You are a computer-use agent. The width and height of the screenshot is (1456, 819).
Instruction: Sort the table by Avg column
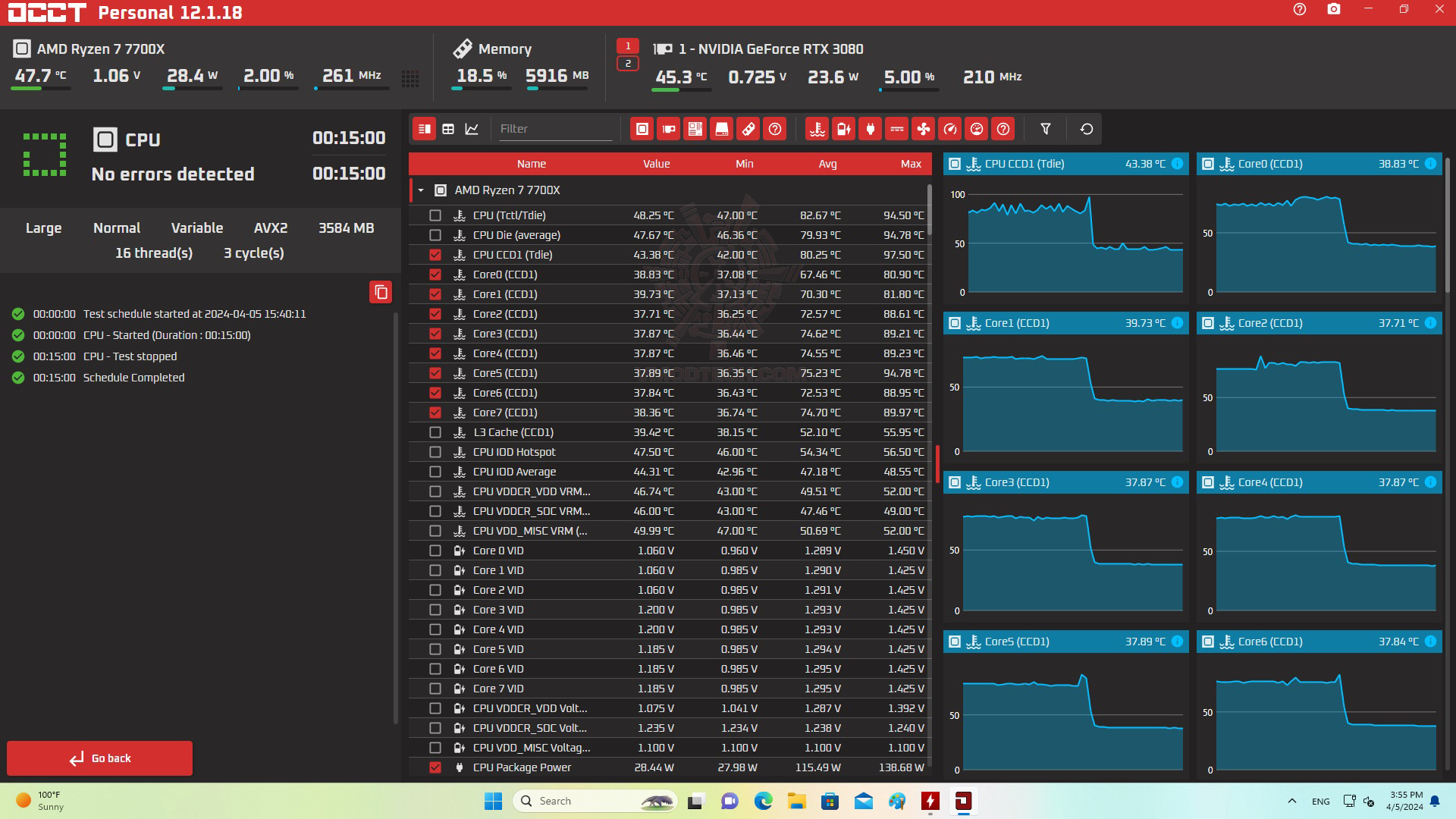(827, 164)
